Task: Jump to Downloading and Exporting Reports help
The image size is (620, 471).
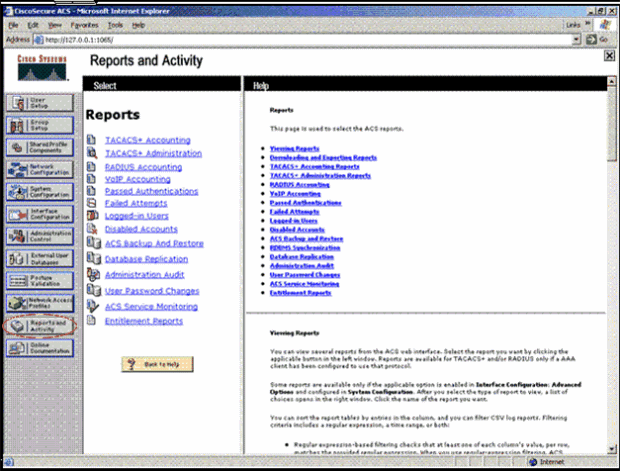Action: [323, 157]
